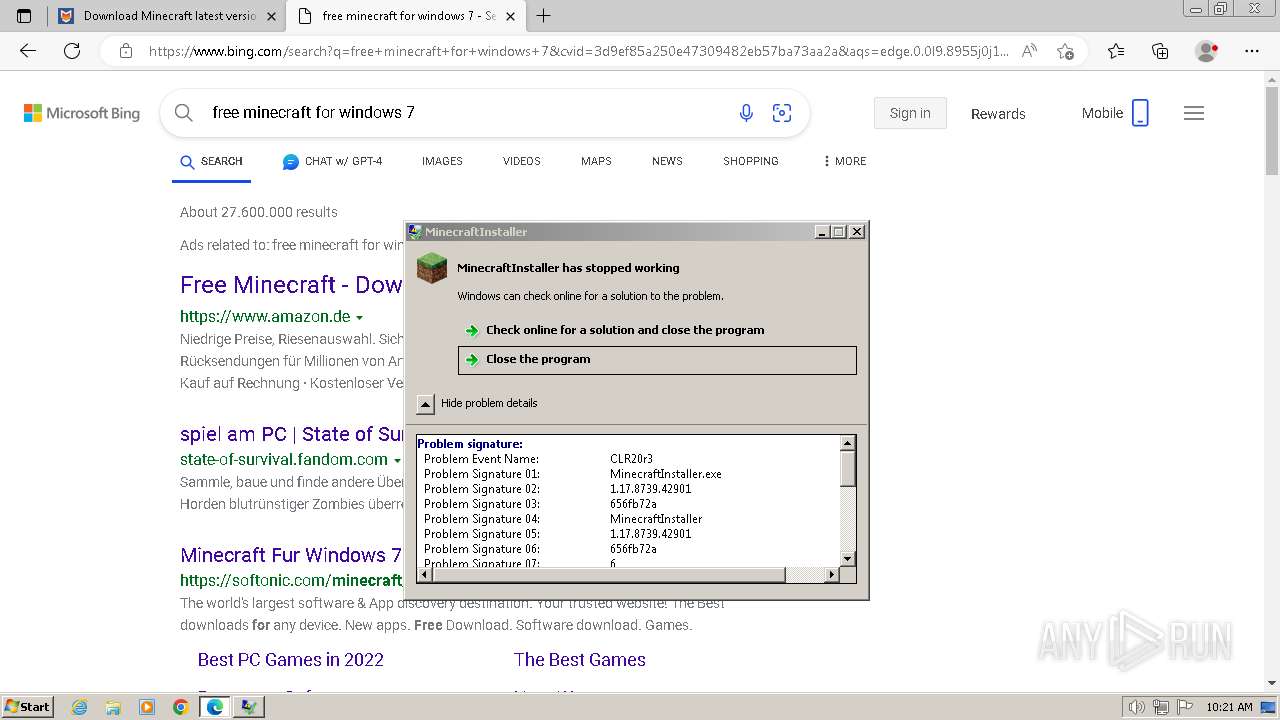Open the browser profile icon

click(x=1207, y=51)
